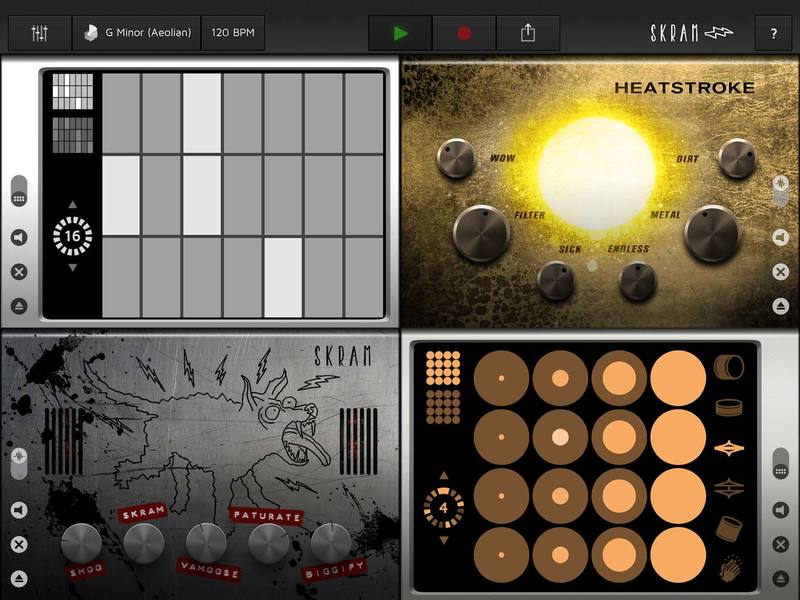Decrease drum steps below the 4 dial
The image size is (800, 600).
coord(443,540)
